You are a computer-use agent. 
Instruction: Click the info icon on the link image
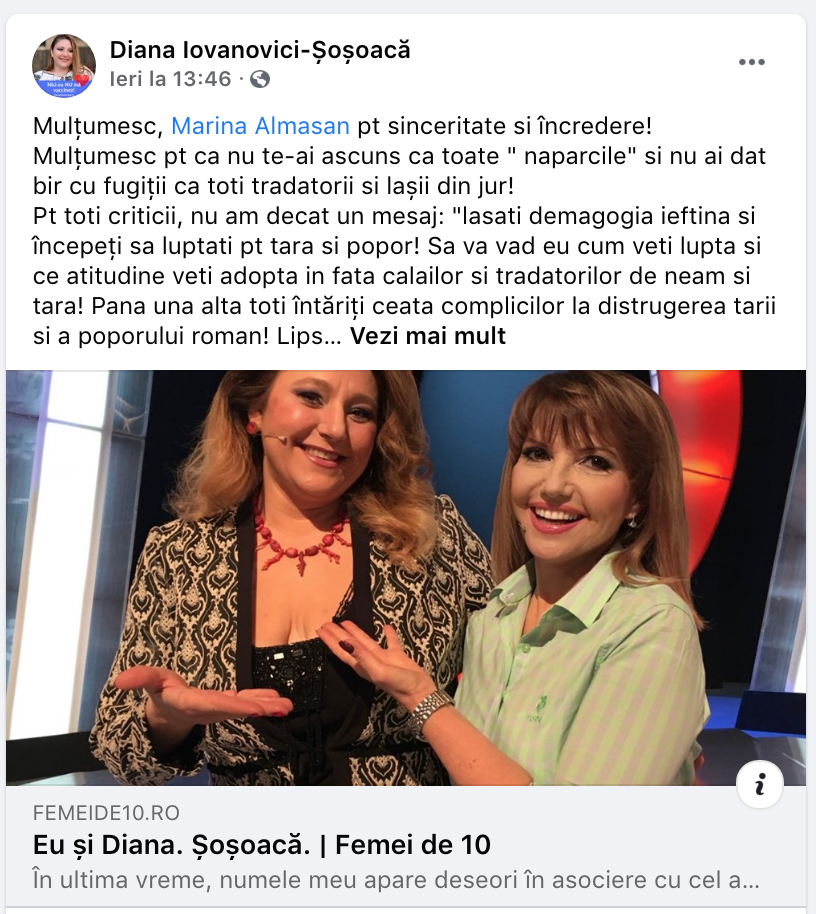tap(759, 785)
